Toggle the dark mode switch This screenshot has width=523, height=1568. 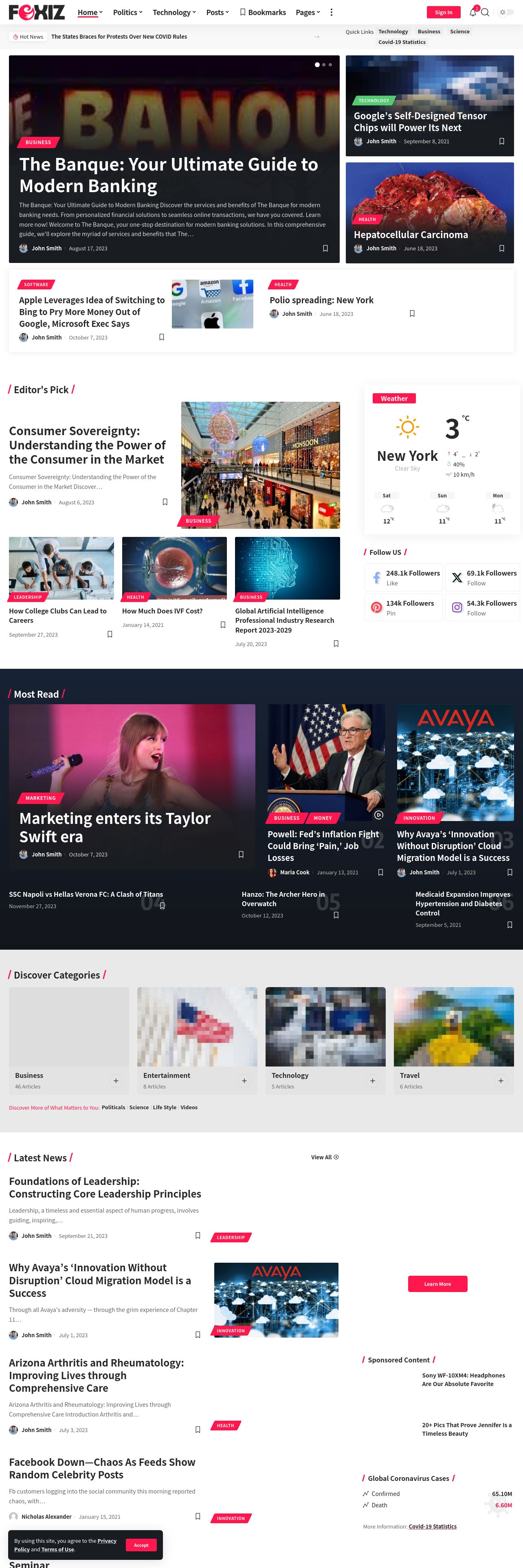coord(506,12)
